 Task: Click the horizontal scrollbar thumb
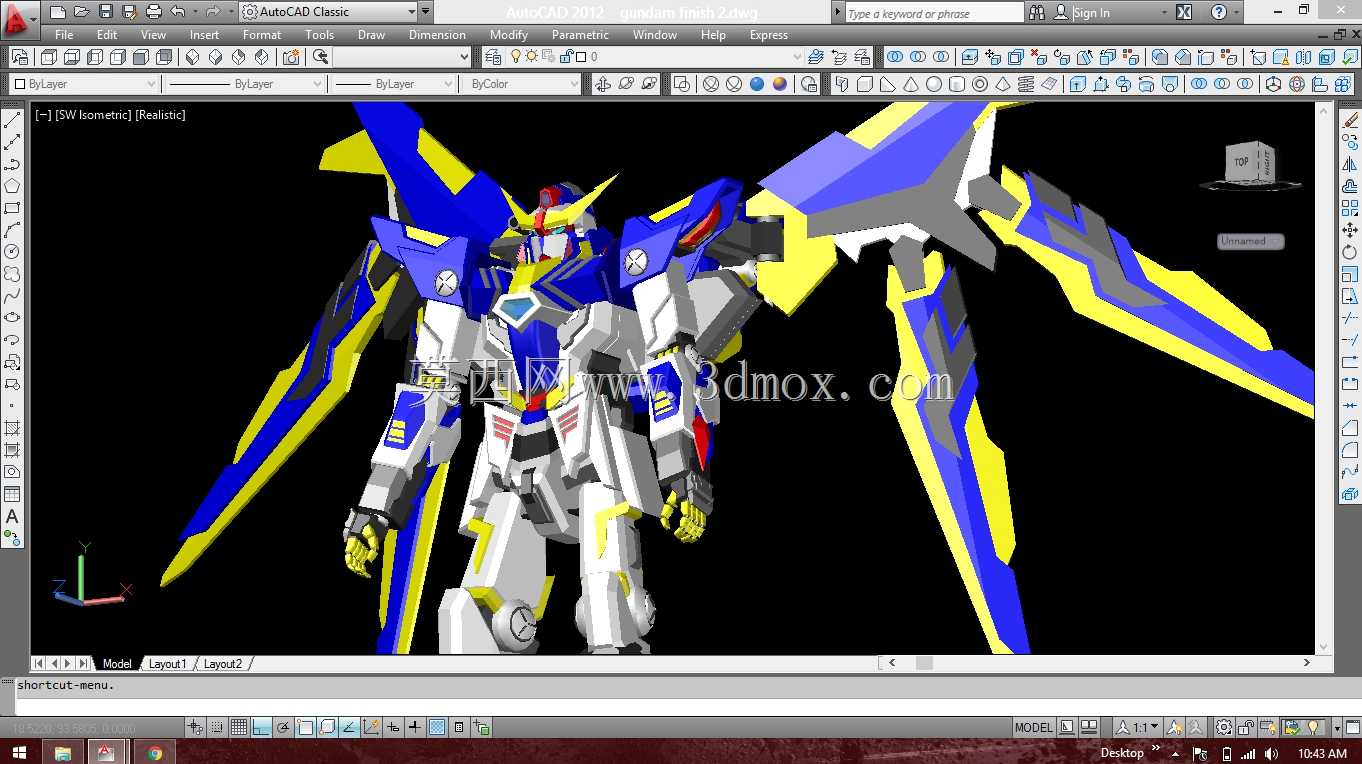click(x=924, y=663)
